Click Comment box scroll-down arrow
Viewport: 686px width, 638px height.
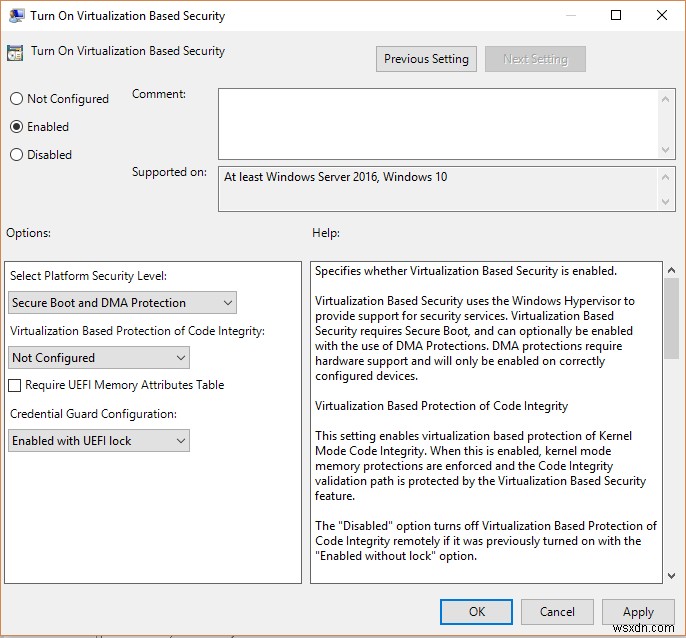click(665, 150)
